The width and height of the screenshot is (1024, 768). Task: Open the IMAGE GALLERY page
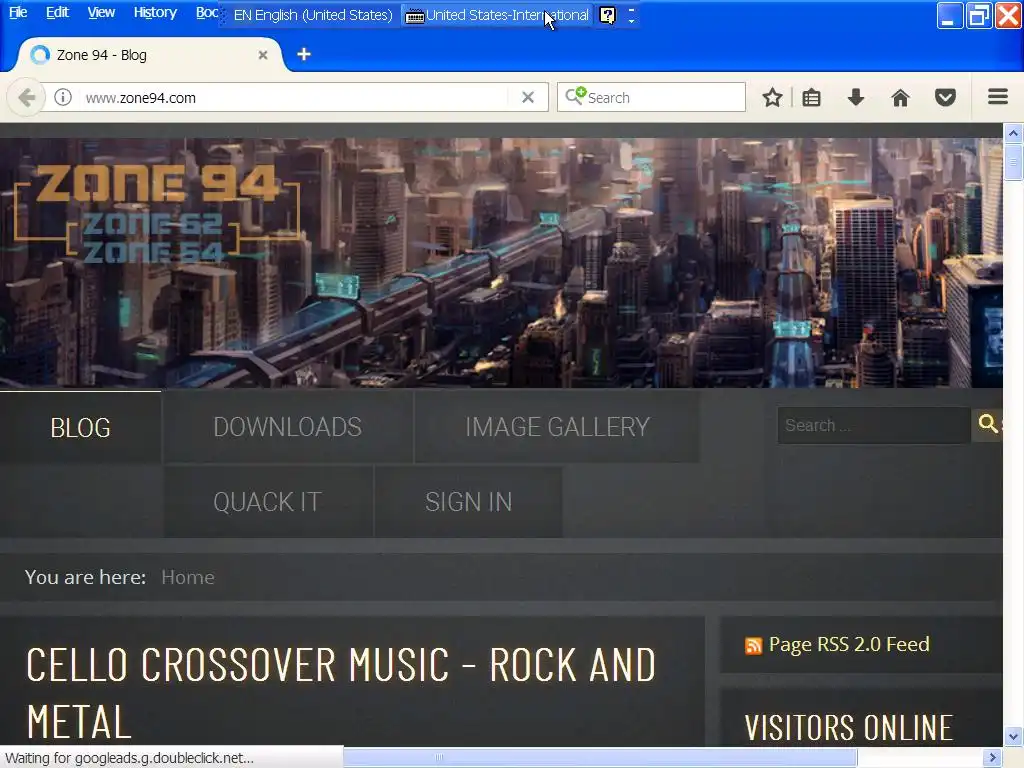point(557,427)
